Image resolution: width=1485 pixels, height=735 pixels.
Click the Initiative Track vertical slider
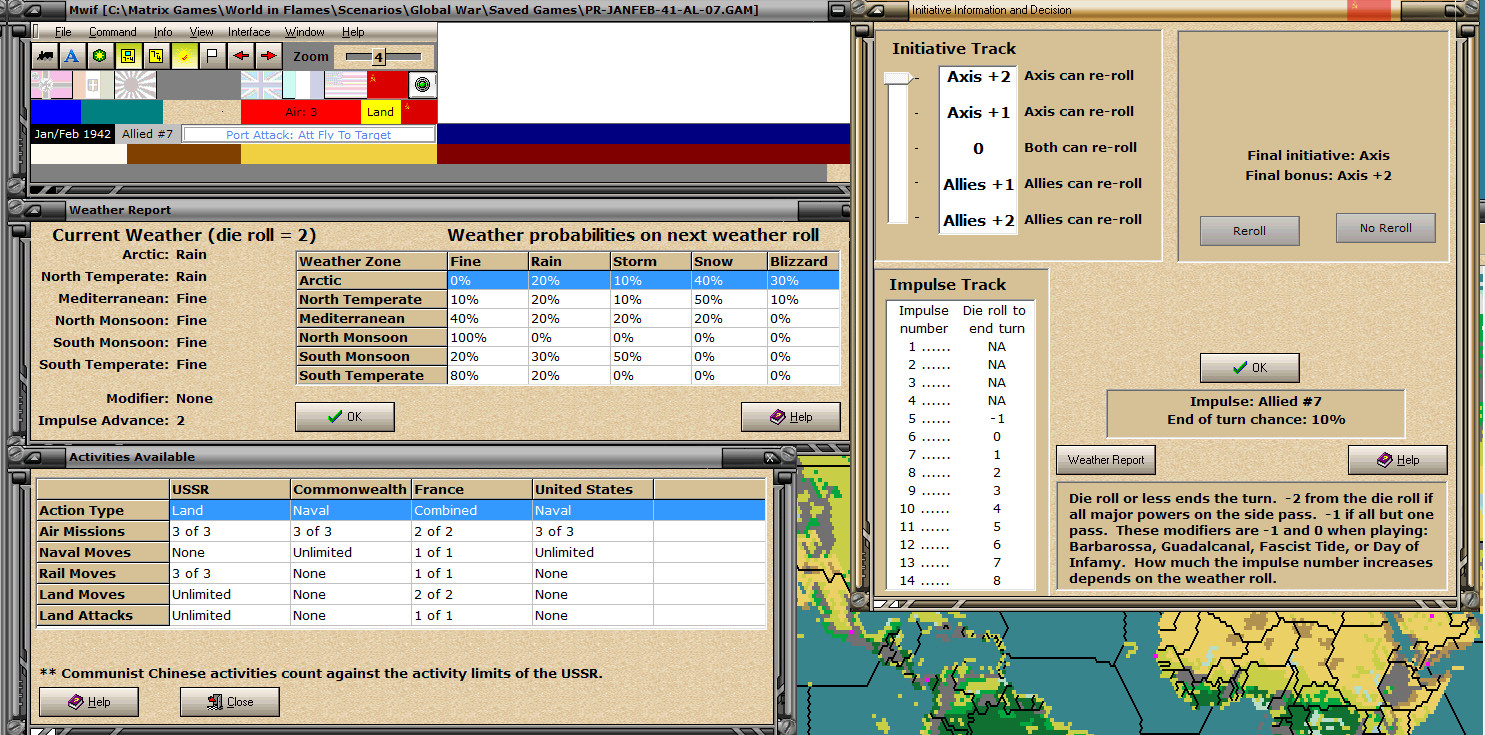click(x=897, y=148)
